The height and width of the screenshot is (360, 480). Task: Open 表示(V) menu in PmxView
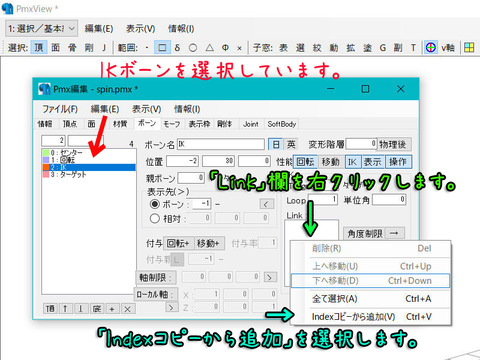tap(141, 29)
